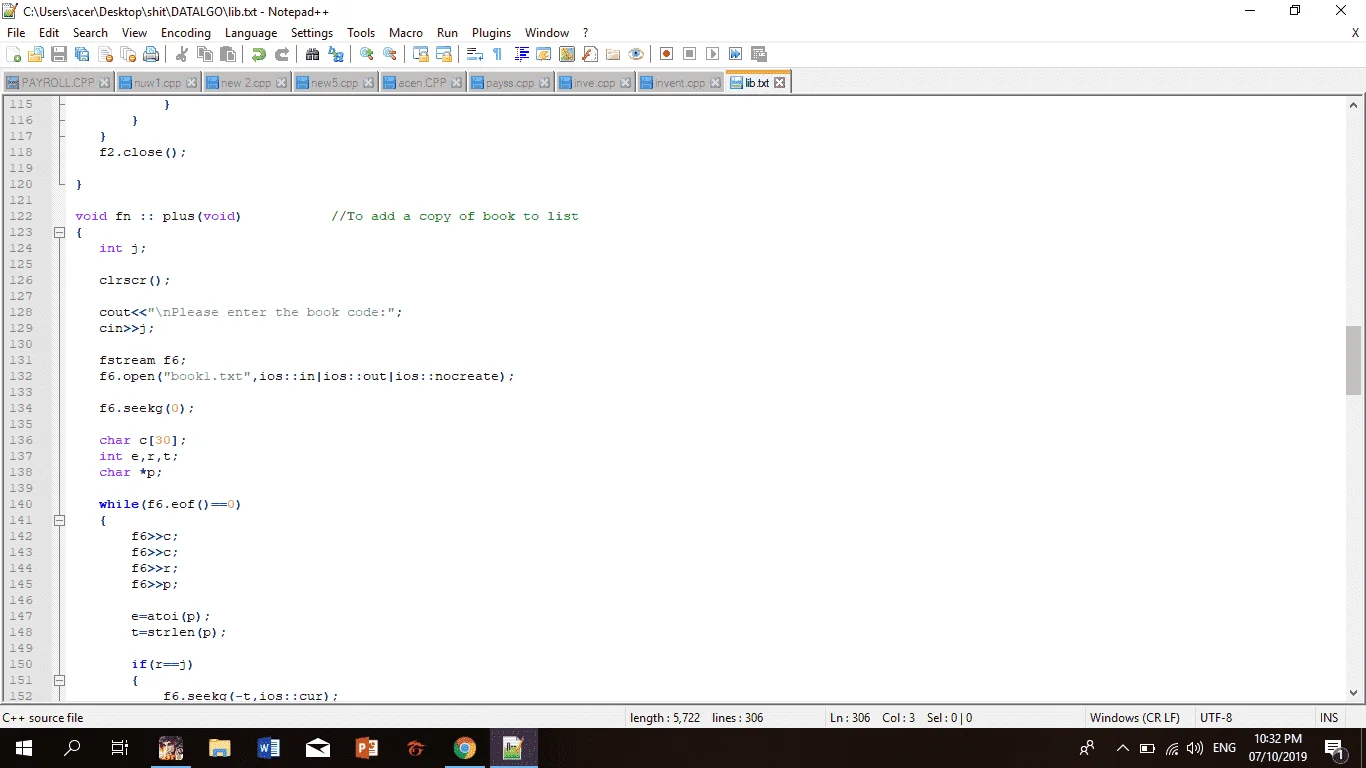The height and width of the screenshot is (768, 1366).
Task: Click Run Macro Multiple Times icon
Action: click(736, 54)
